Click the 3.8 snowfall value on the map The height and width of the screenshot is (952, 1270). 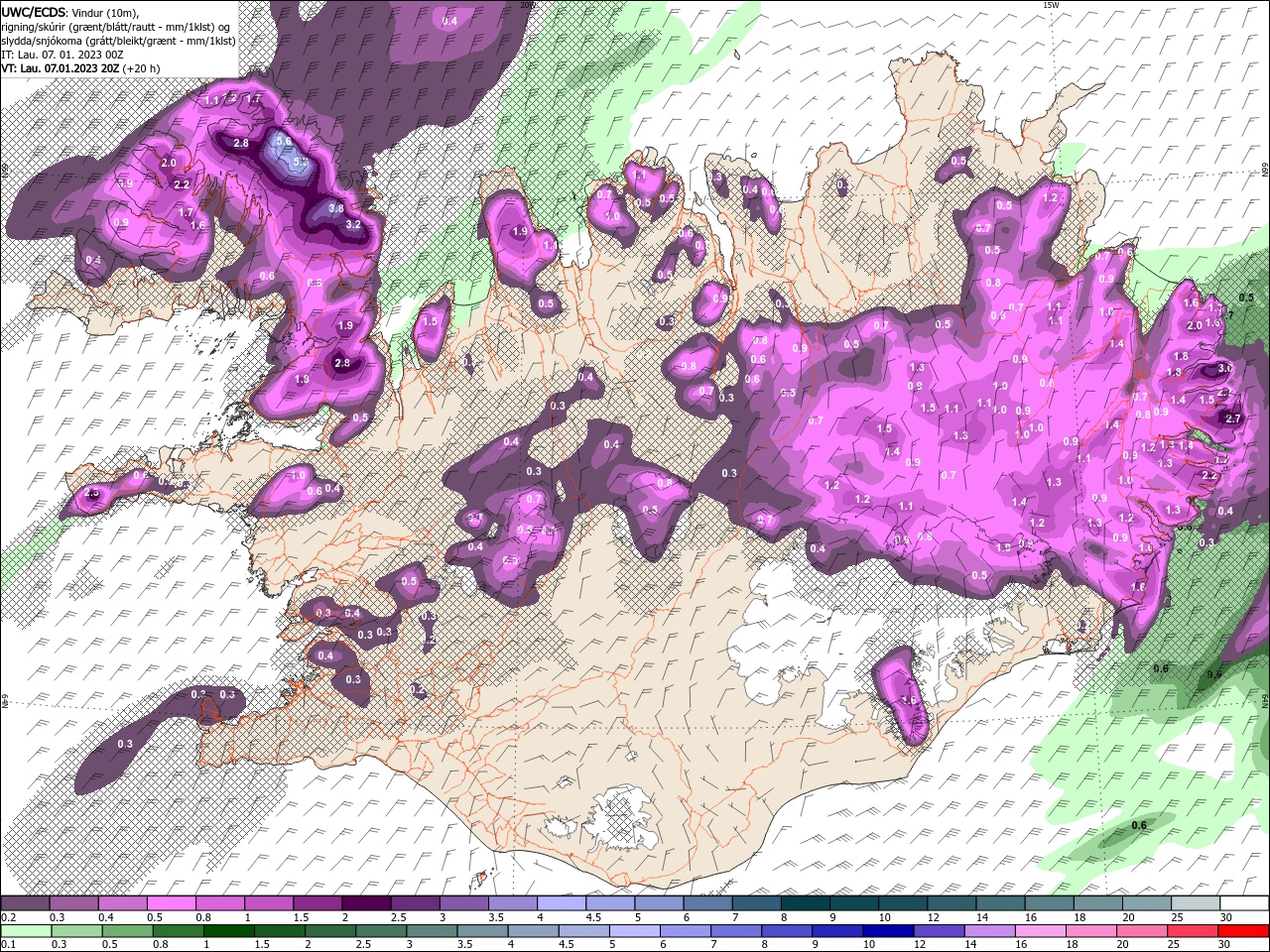[336, 208]
